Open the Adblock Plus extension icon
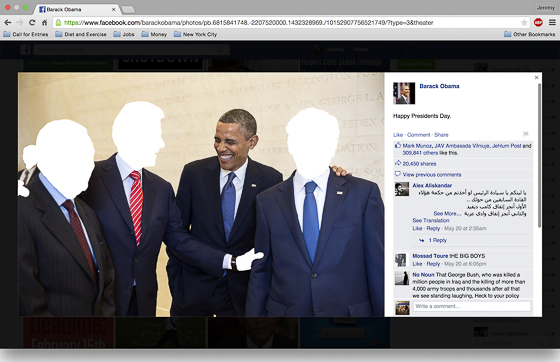The height and width of the screenshot is (362, 560). tap(538, 22)
